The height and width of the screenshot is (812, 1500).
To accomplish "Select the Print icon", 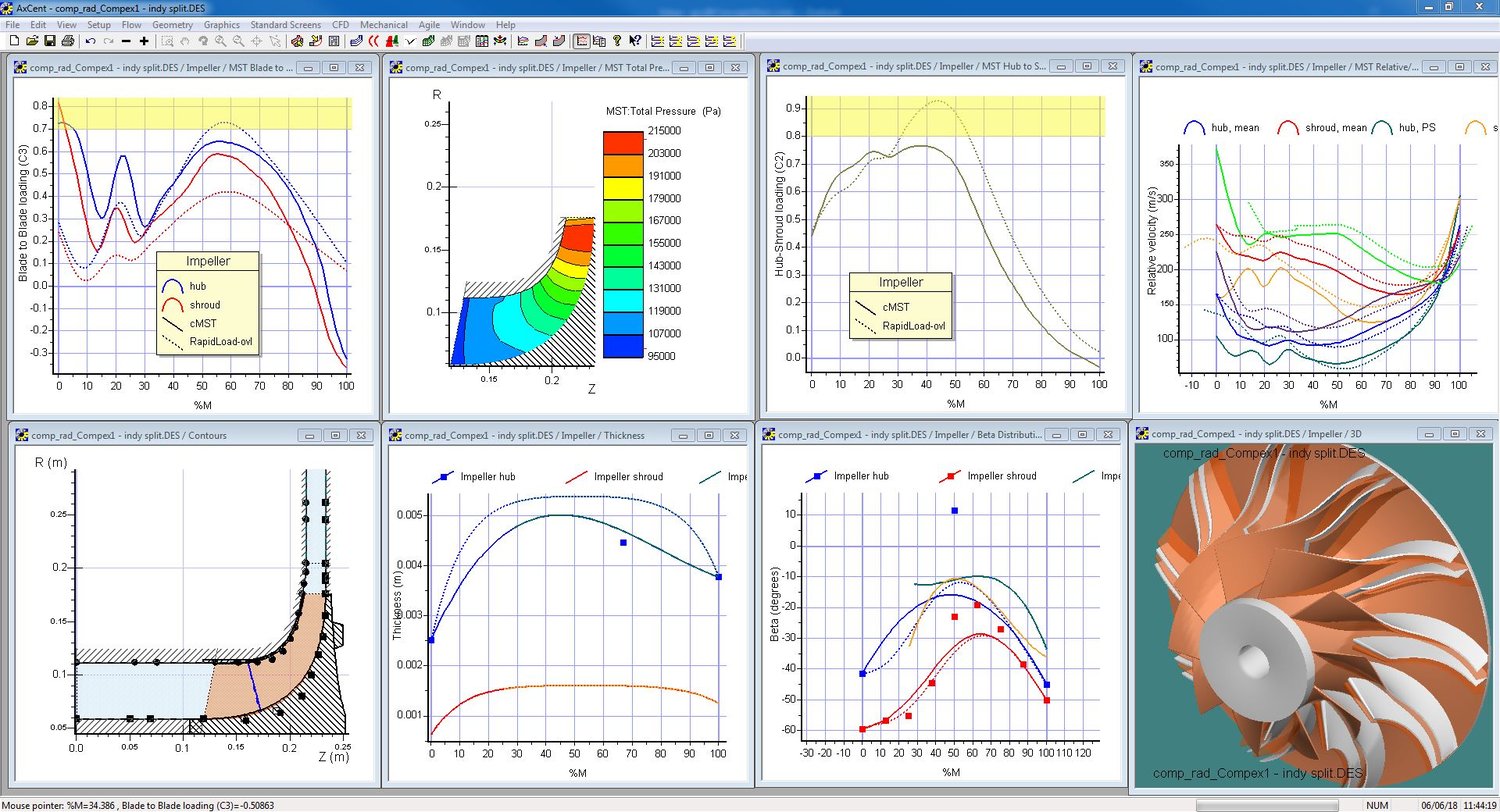I will tap(67, 41).
